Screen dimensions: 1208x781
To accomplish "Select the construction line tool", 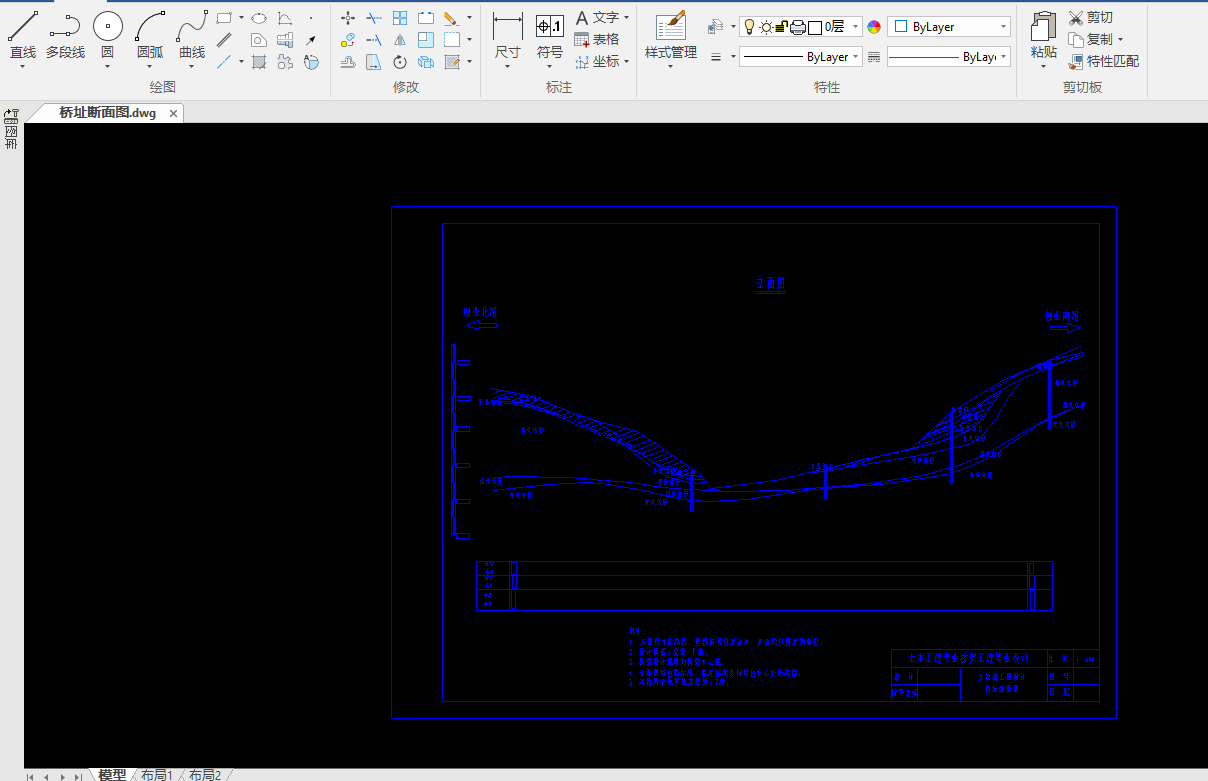I will click(x=224, y=62).
